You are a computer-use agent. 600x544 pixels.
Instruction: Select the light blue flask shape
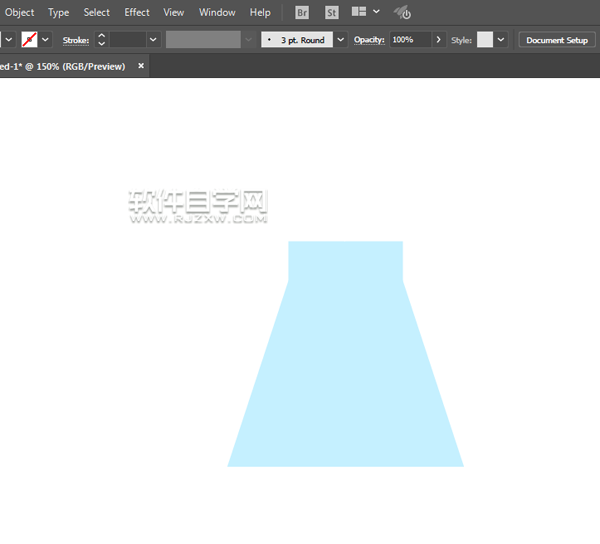click(x=345, y=380)
